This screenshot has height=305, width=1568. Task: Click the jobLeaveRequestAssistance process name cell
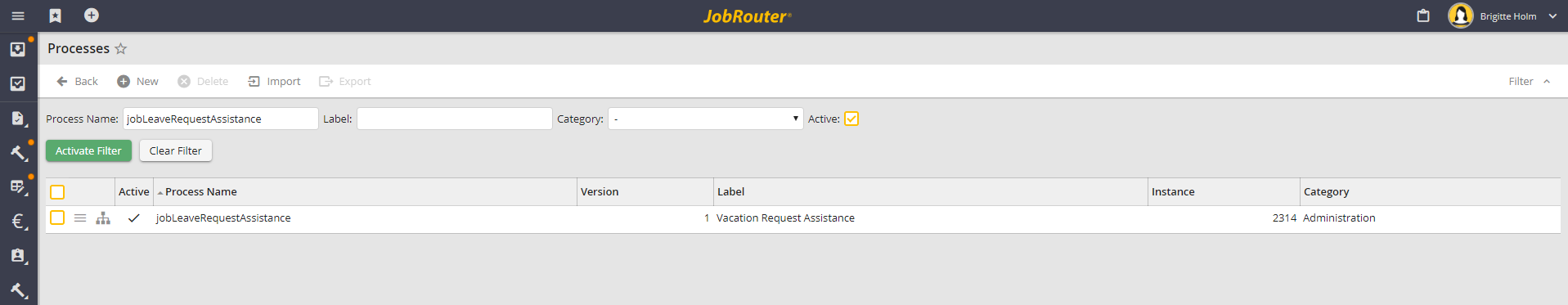click(x=223, y=218)
